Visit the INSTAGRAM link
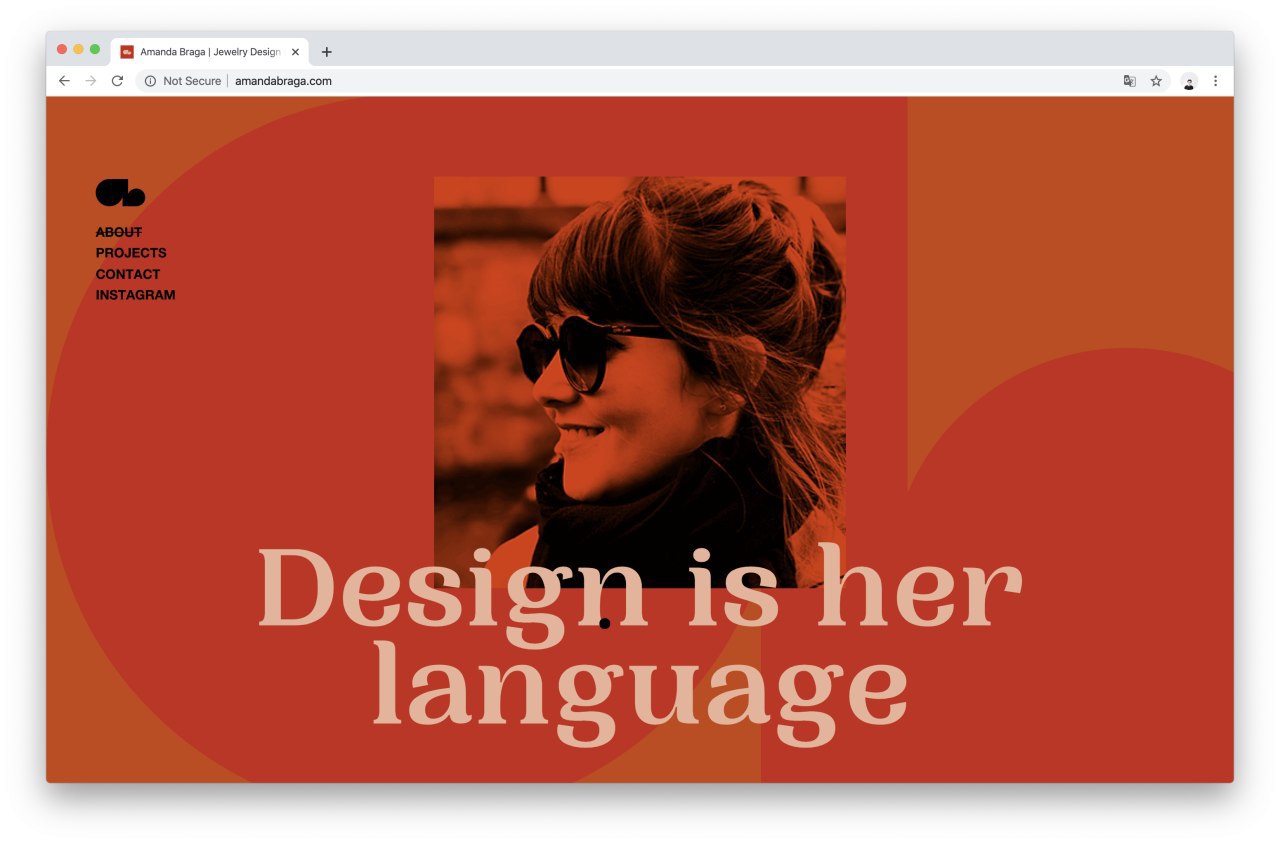 point(135,295)
